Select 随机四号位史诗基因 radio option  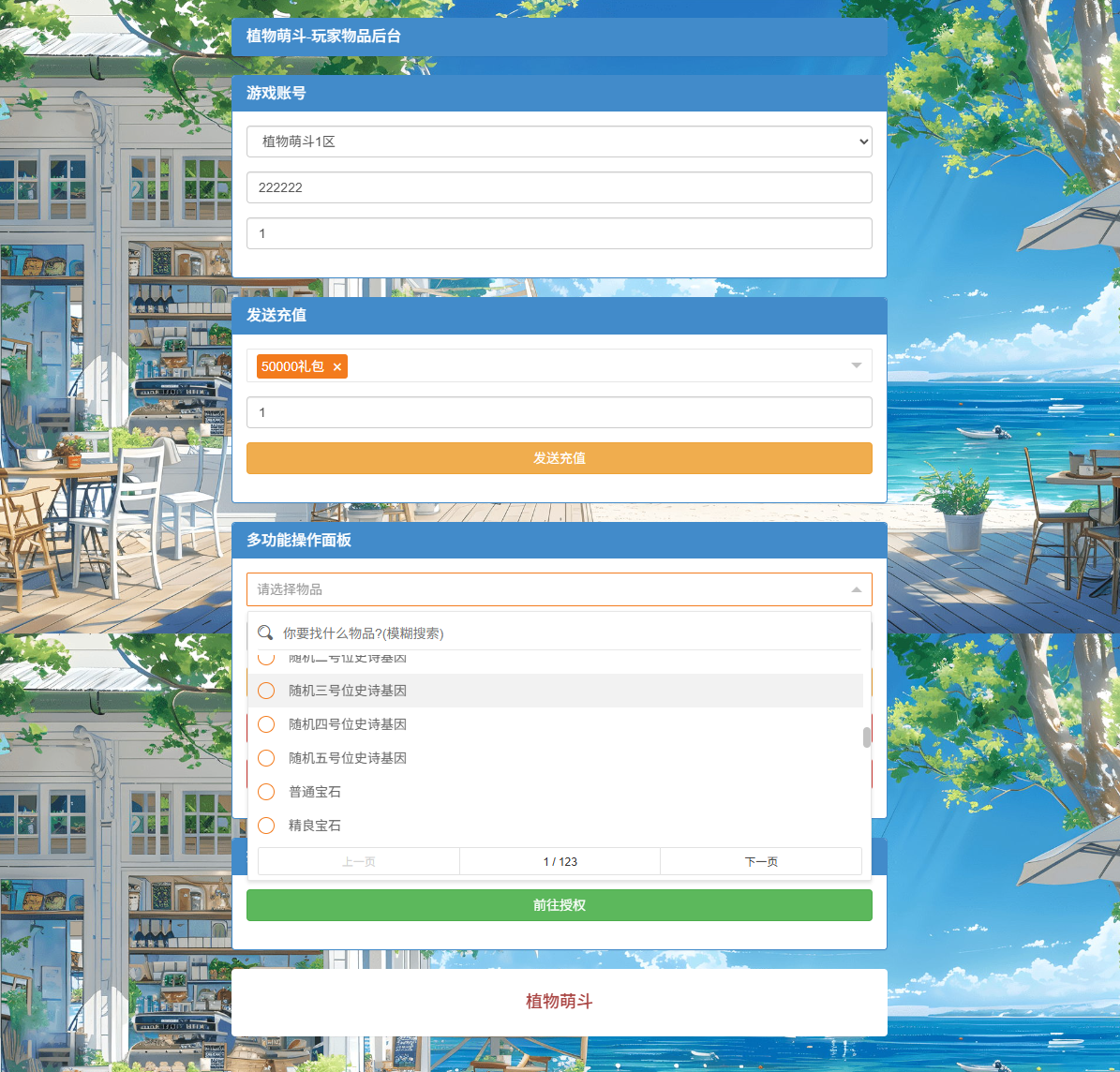point(266,724)
